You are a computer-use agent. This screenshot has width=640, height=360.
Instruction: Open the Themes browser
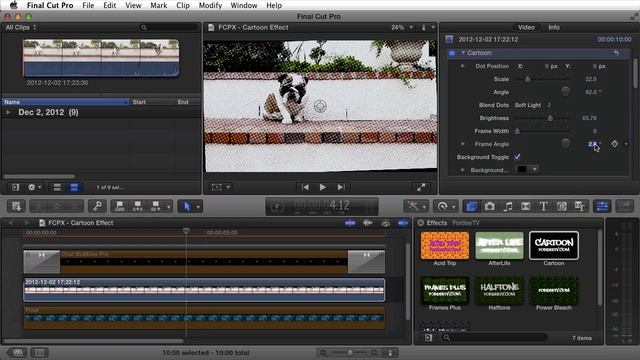point(580,206)
